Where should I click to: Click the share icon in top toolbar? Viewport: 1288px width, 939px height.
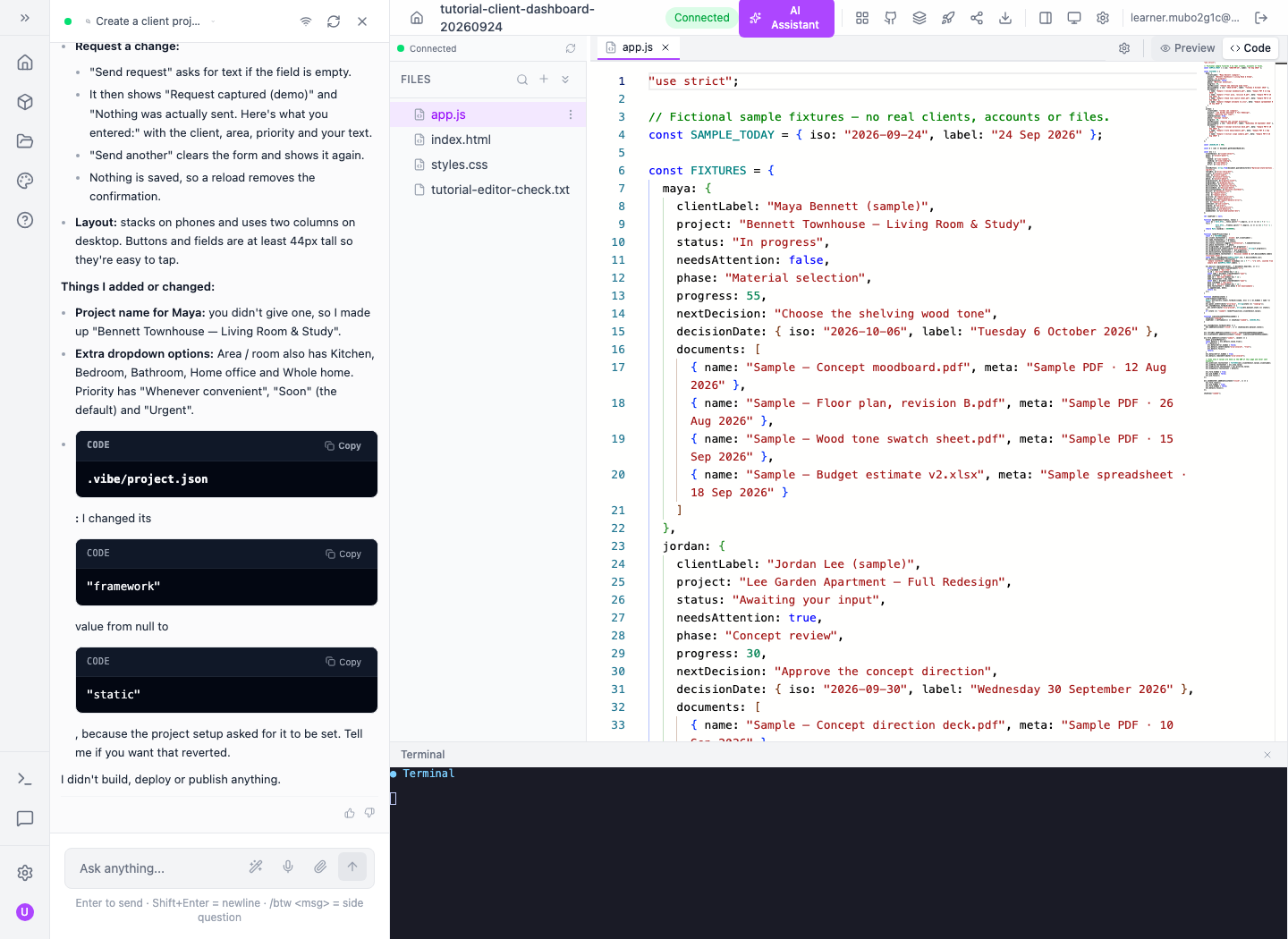pos(977,18)
